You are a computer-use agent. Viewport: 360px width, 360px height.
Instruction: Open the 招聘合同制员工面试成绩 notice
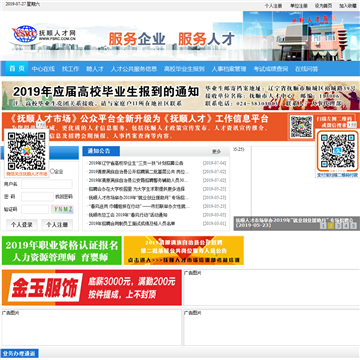pos(132,223)
